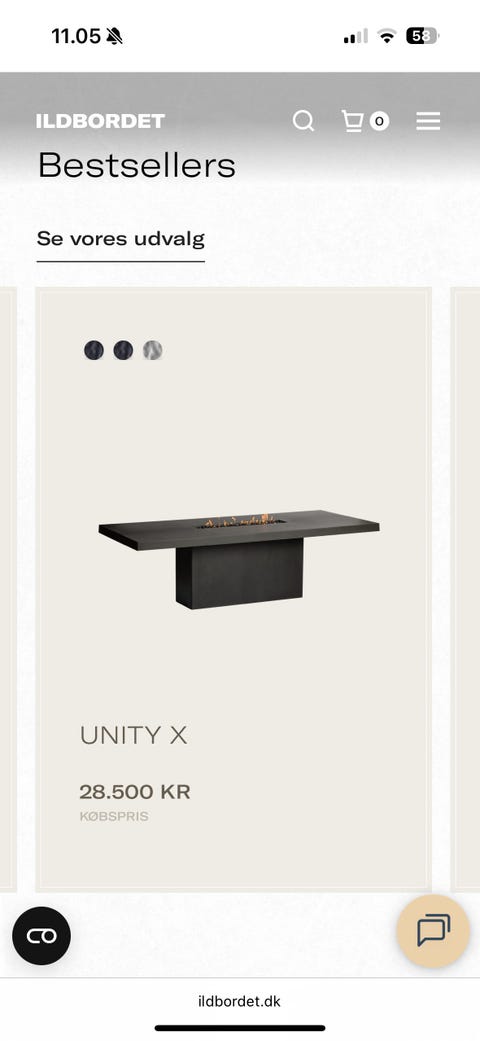Viewport: 480px width, 1041px height.
Task: Open the search magnifier icon
Action: point(303,121)
